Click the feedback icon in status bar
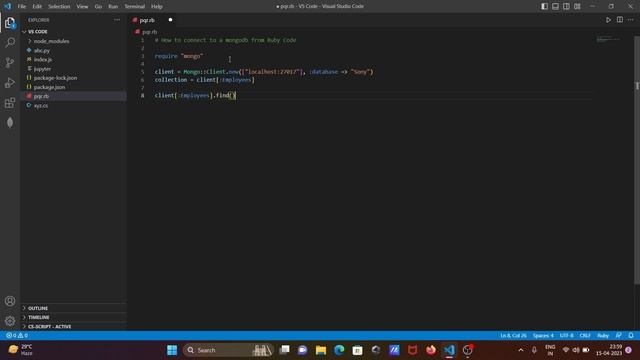Image resolution: width=640 pixels, height=360 pixels. pyautogui.click(x=619, y=336)
